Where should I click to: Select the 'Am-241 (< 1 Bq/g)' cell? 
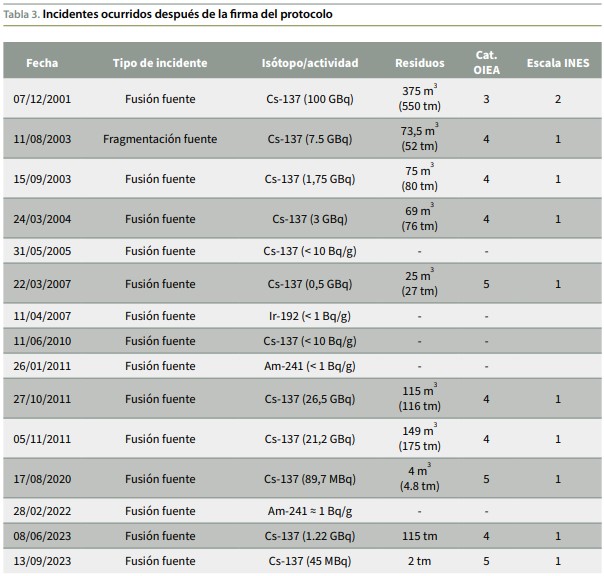point(309,366)
